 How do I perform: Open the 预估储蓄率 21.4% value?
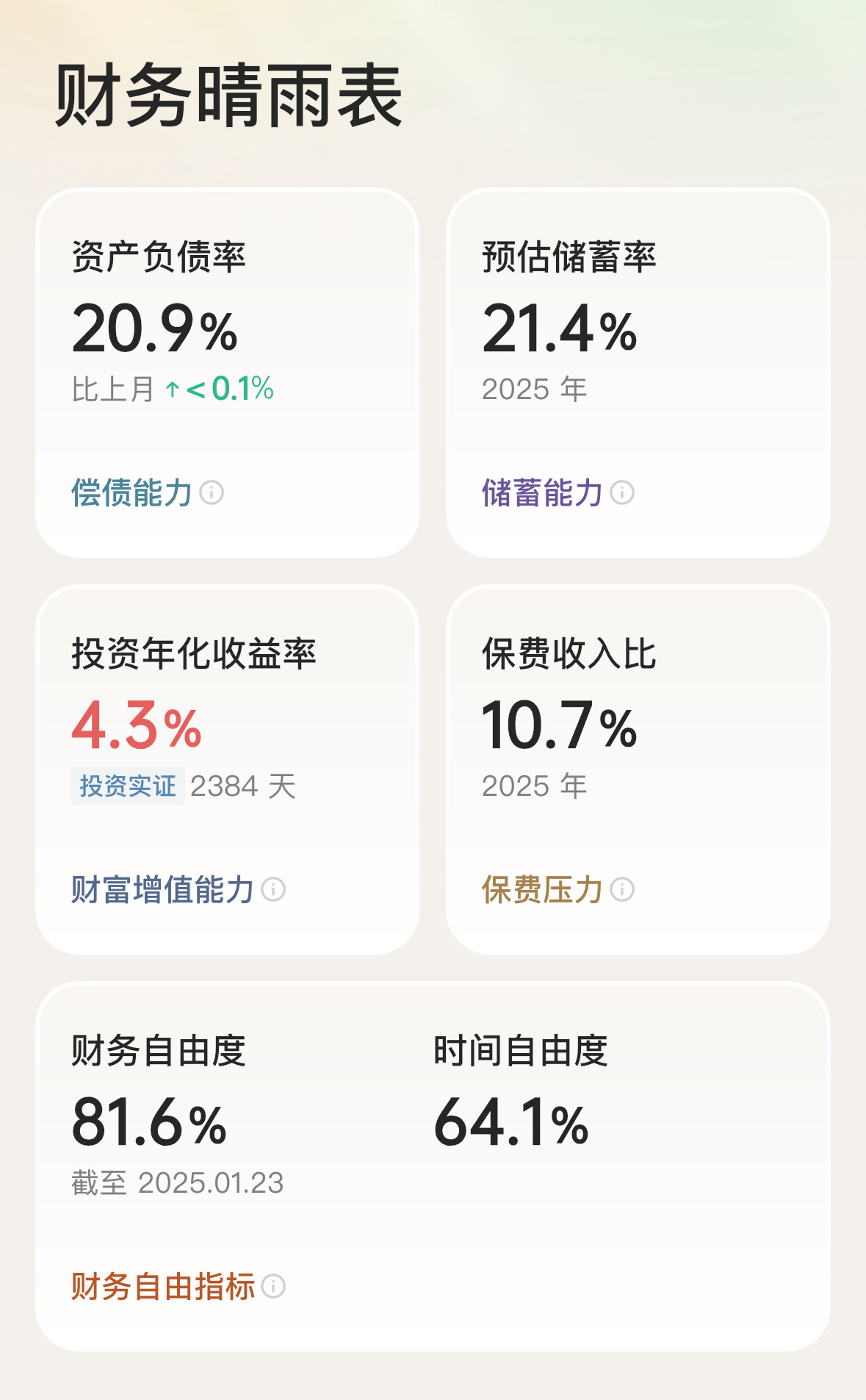[x=560, y=329]
